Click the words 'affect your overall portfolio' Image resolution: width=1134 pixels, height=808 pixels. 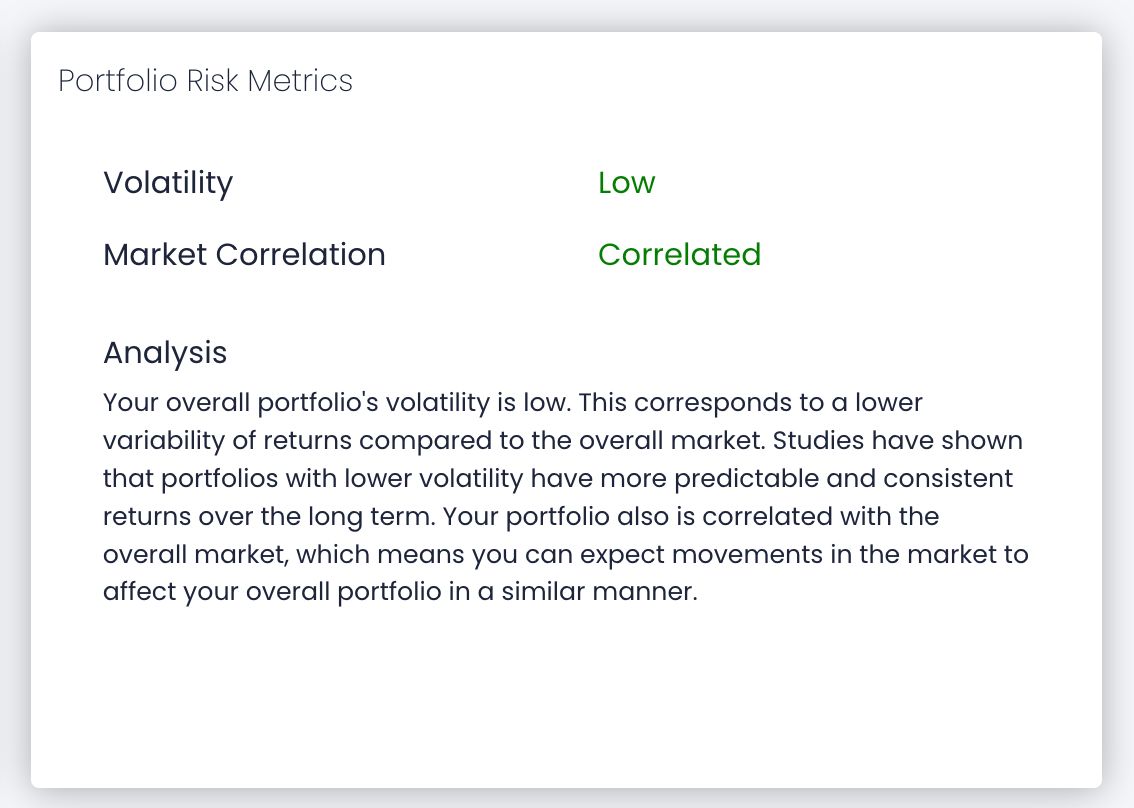tap(272, 592)
